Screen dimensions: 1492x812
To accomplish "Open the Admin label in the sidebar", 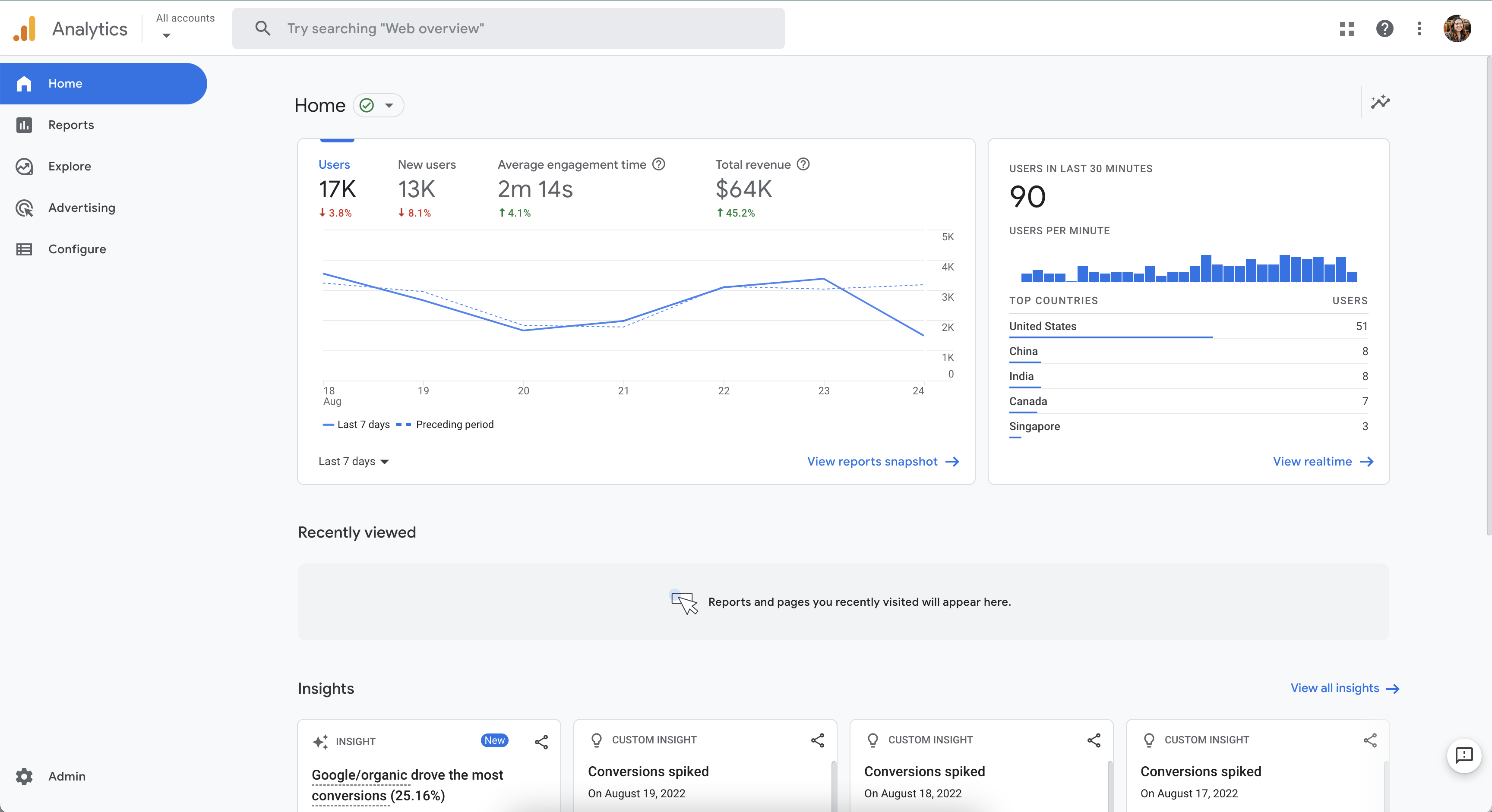I will (x=66, y=776).
